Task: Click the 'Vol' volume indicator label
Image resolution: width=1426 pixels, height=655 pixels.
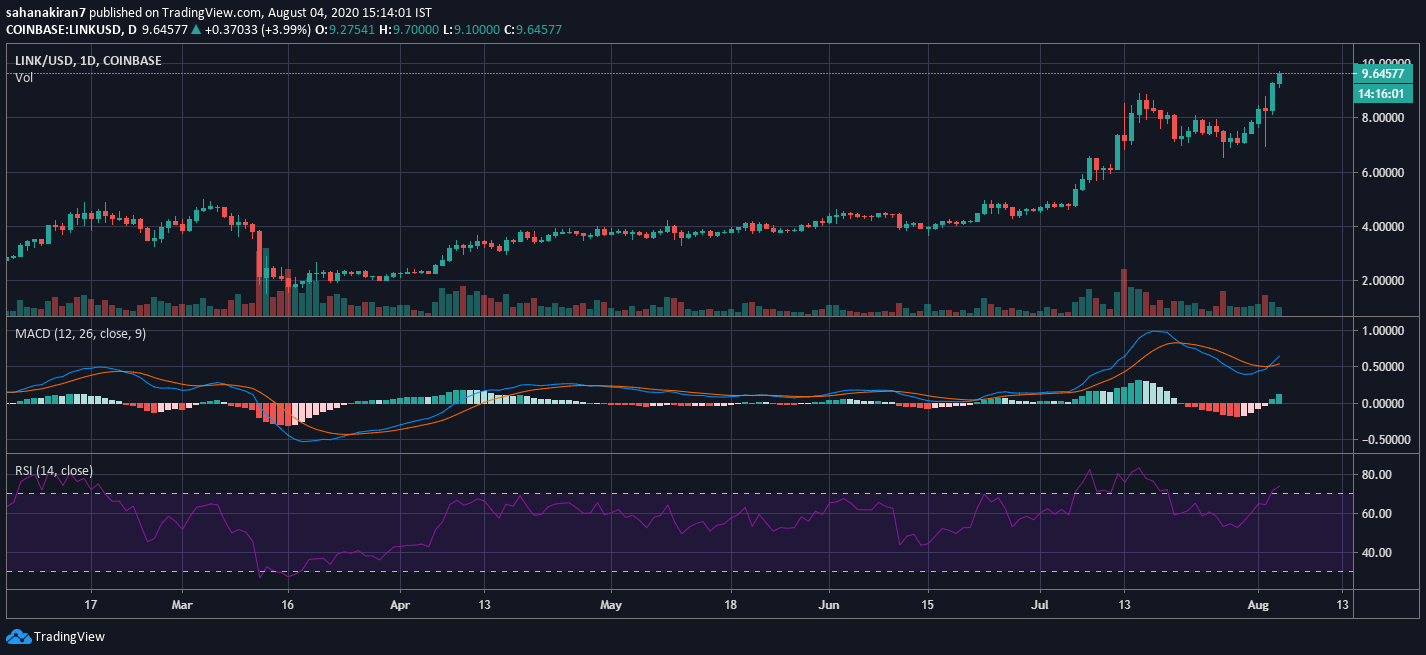Action: coord(24,78)
